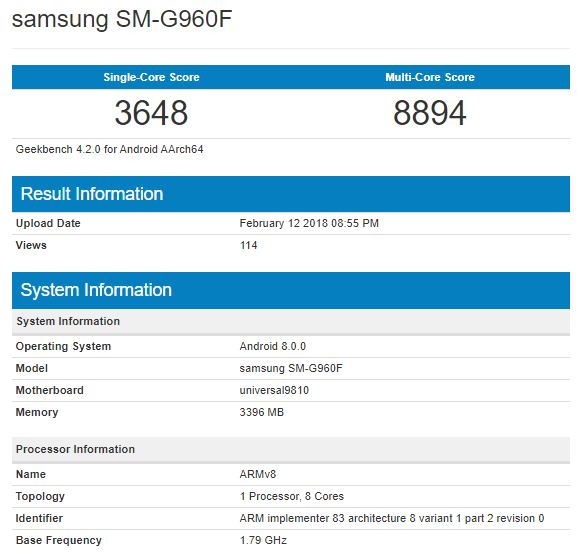
Task: Click the Base Frequency label
Action: (x=59, y=541)
